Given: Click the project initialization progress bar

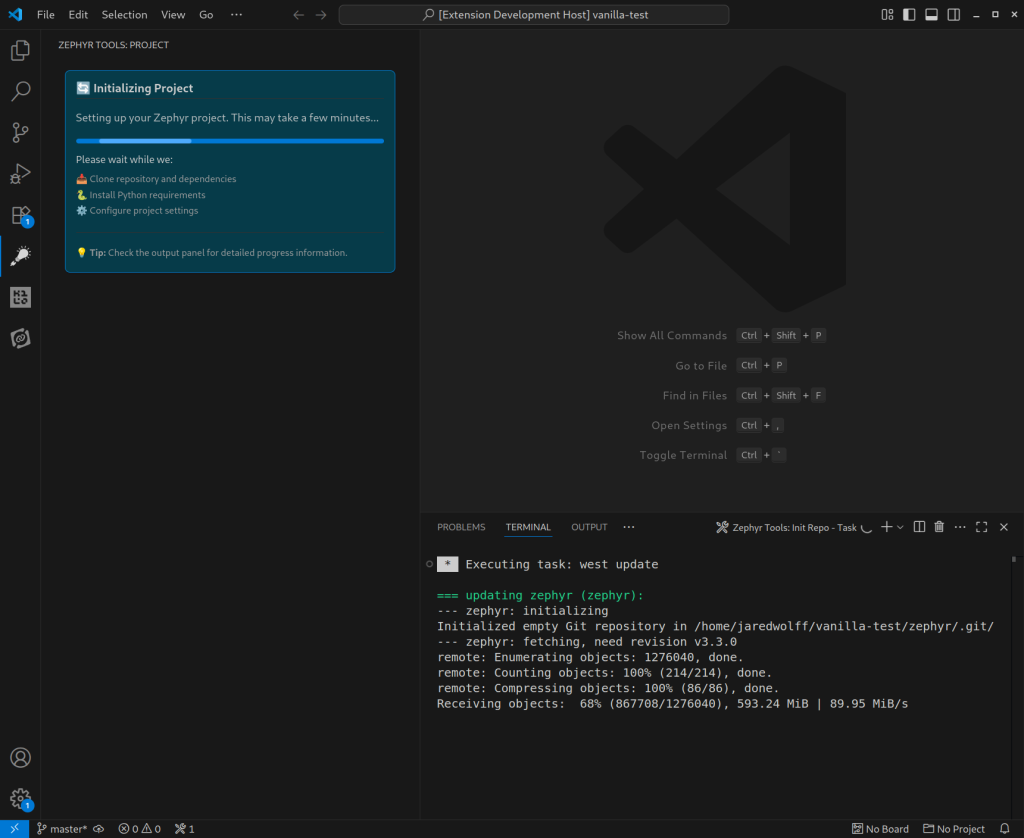Looking at the screenshot, I should coord(230,140).
